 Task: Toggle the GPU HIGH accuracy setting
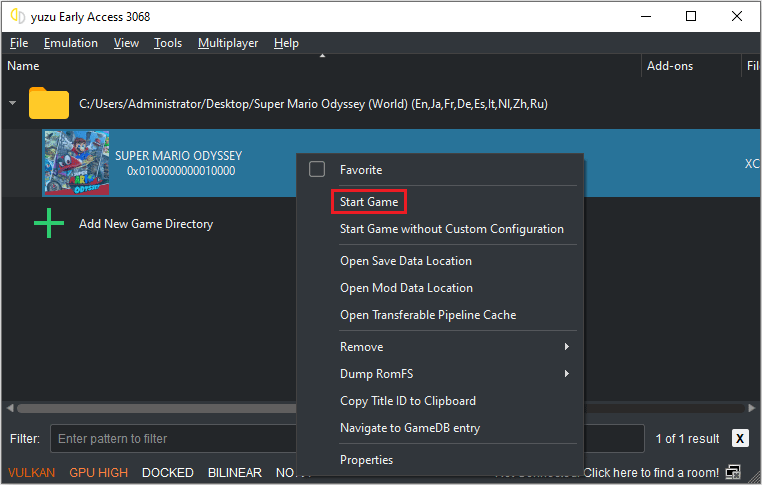(x=99, y=473)
